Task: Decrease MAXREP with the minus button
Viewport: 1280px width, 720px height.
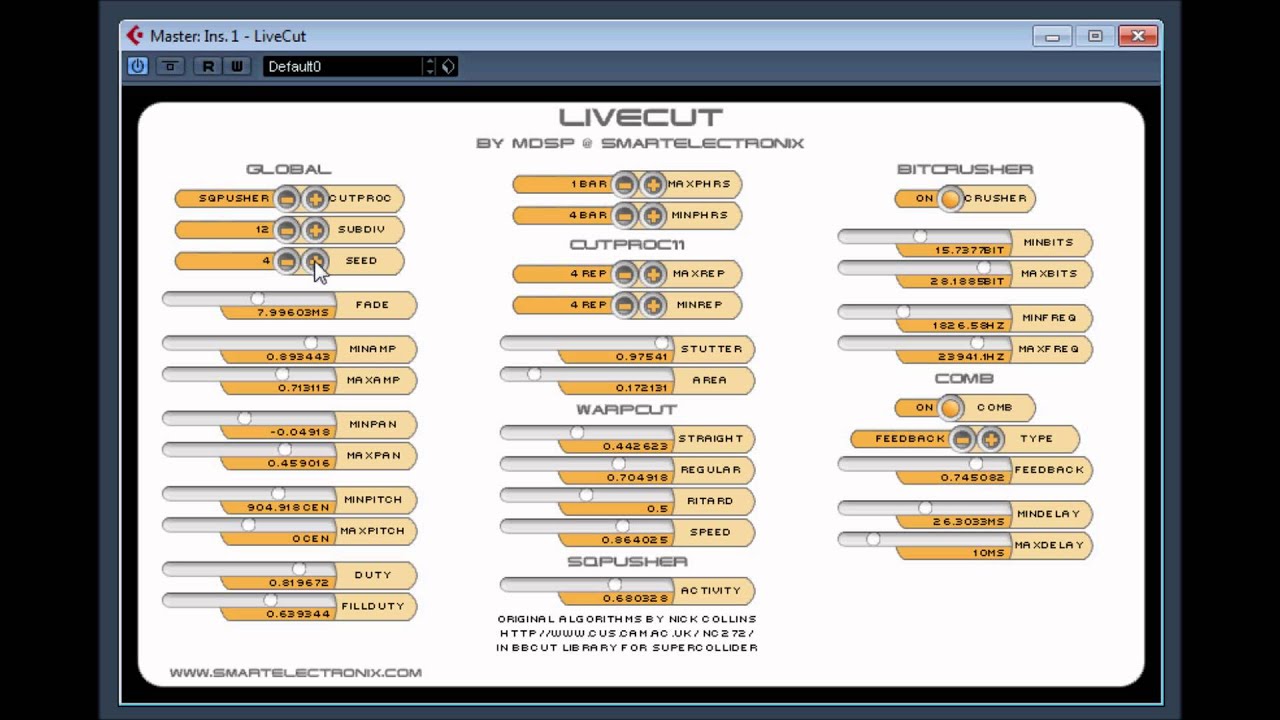Action: 625,273
